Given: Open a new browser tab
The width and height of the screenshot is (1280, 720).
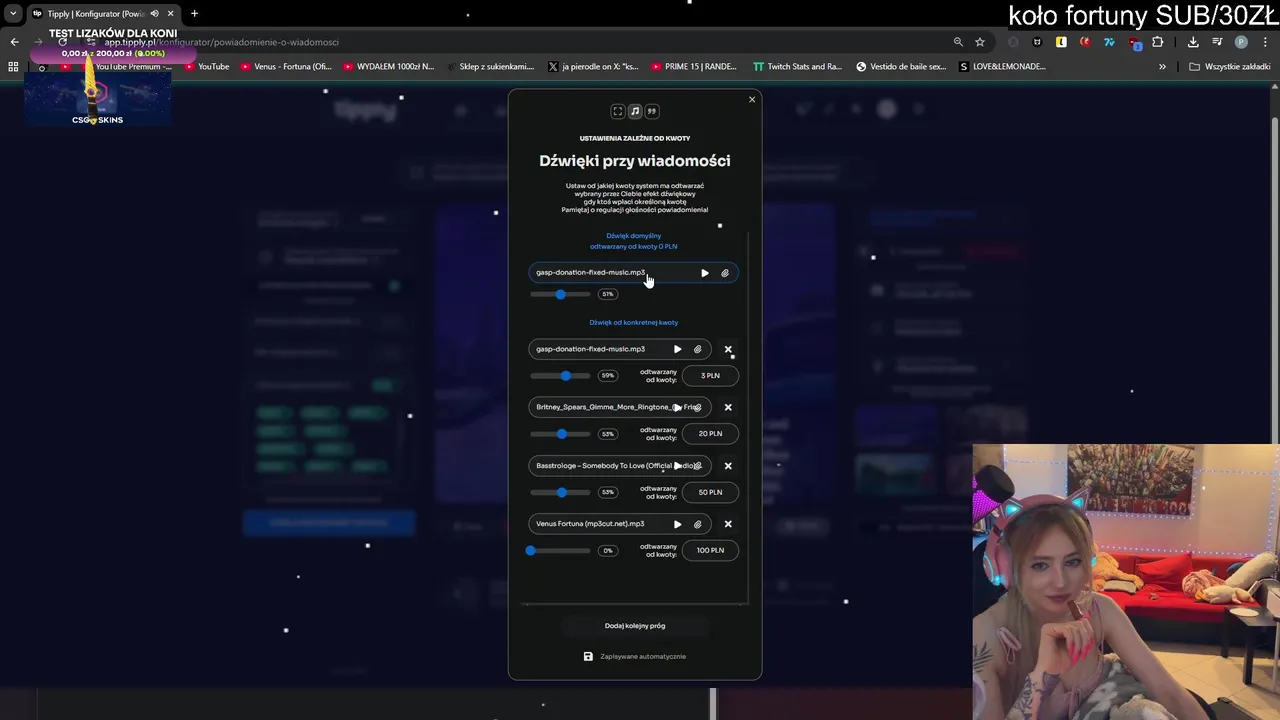Looking at the screenshot, I should 194,14.
